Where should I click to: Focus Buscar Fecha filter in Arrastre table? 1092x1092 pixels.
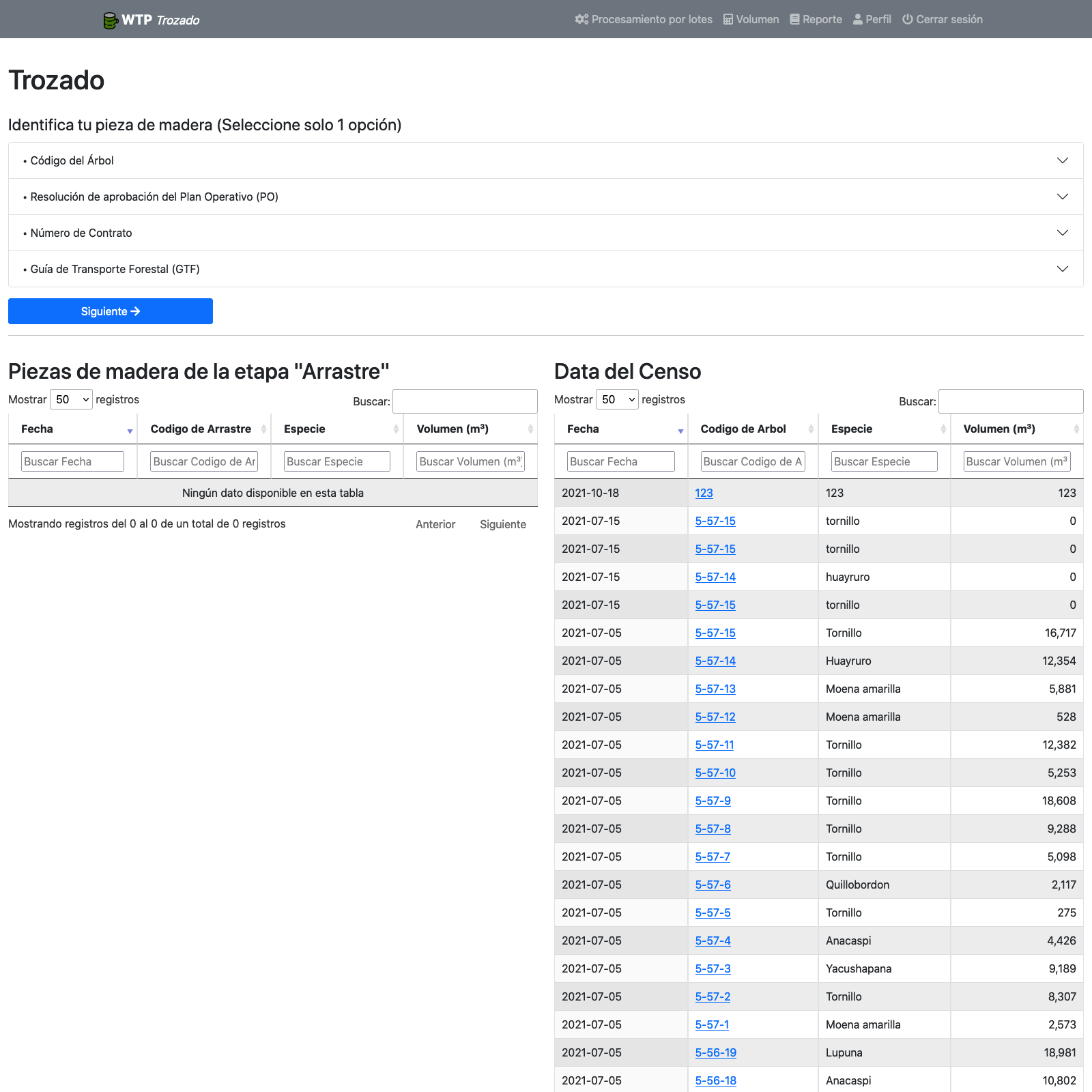72,461
